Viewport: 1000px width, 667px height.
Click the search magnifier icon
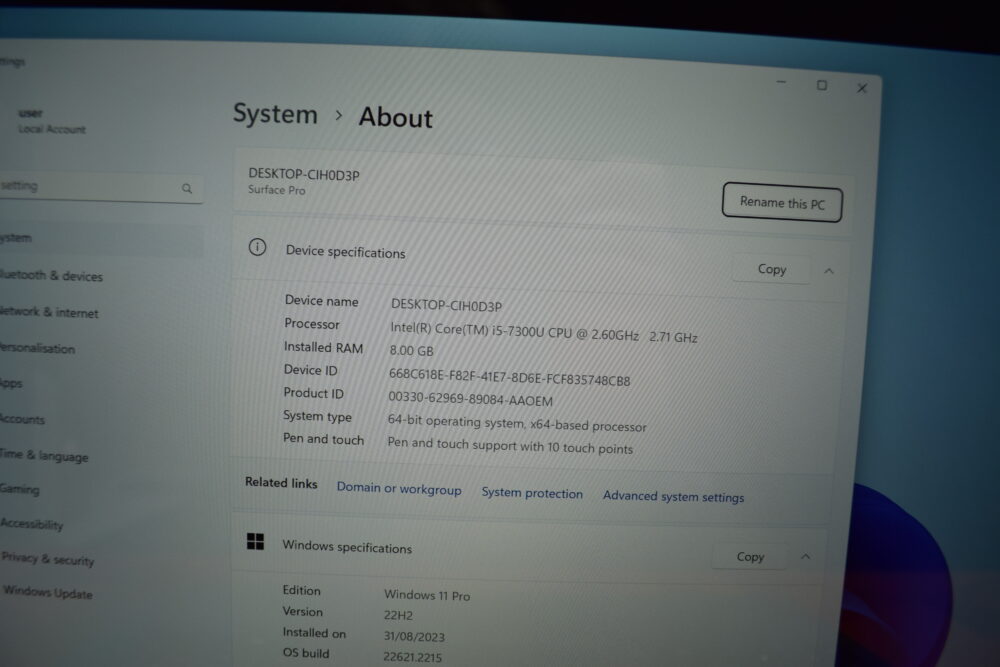(187, 188)
